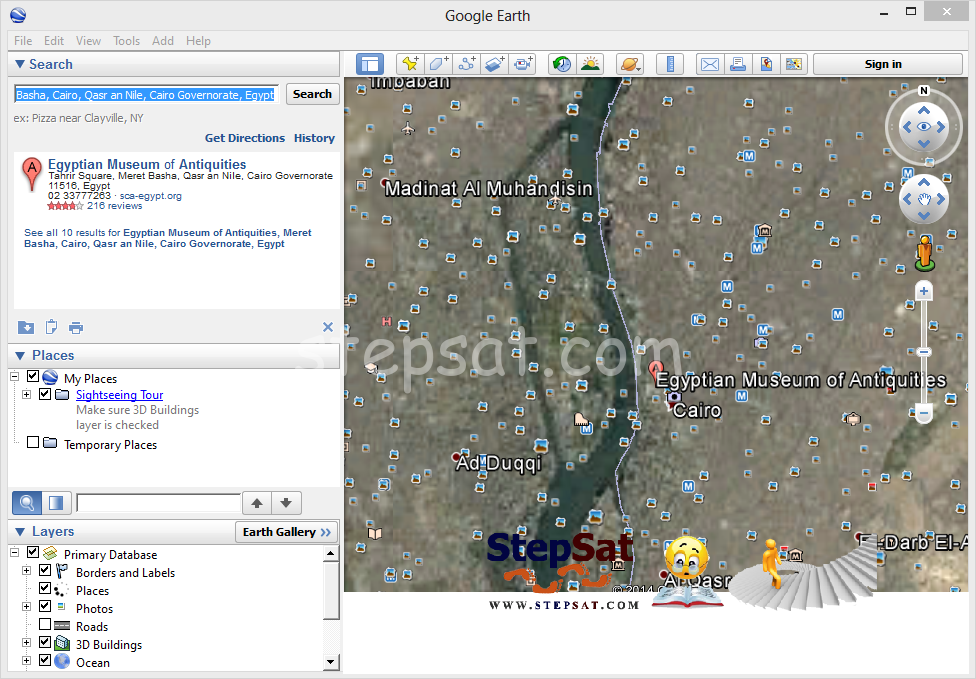This screenshot has width=976, height=679.
Task: Select the Add Path tool
Action: click(467, 64)
